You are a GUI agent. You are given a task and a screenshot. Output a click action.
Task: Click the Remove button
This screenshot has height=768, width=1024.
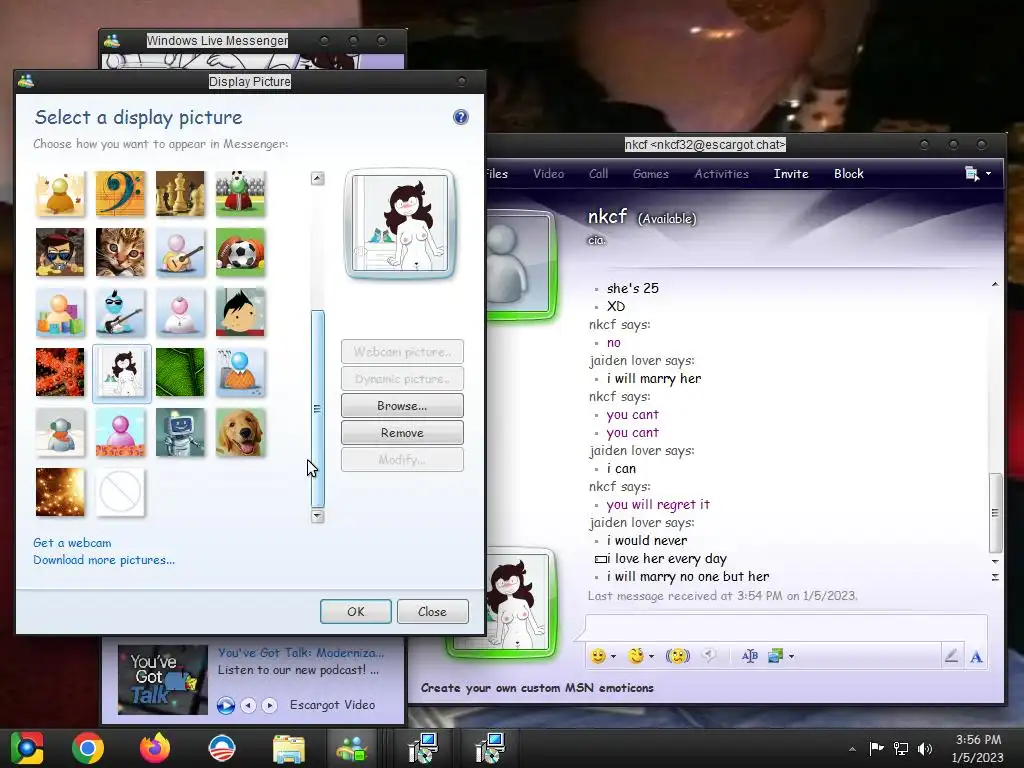(x=402, y=433)
